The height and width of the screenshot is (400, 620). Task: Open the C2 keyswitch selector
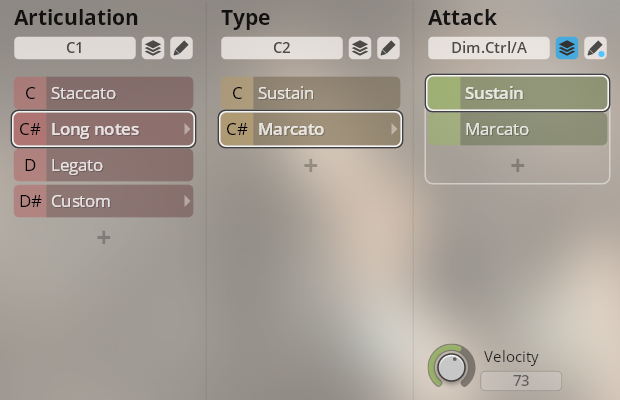(282, 48)
